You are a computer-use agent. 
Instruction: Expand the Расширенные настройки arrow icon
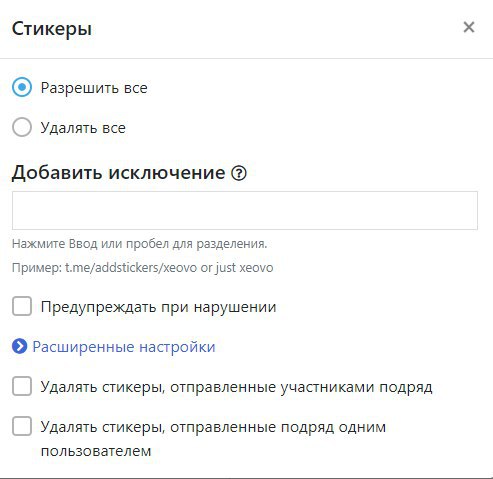pos(19,347)
